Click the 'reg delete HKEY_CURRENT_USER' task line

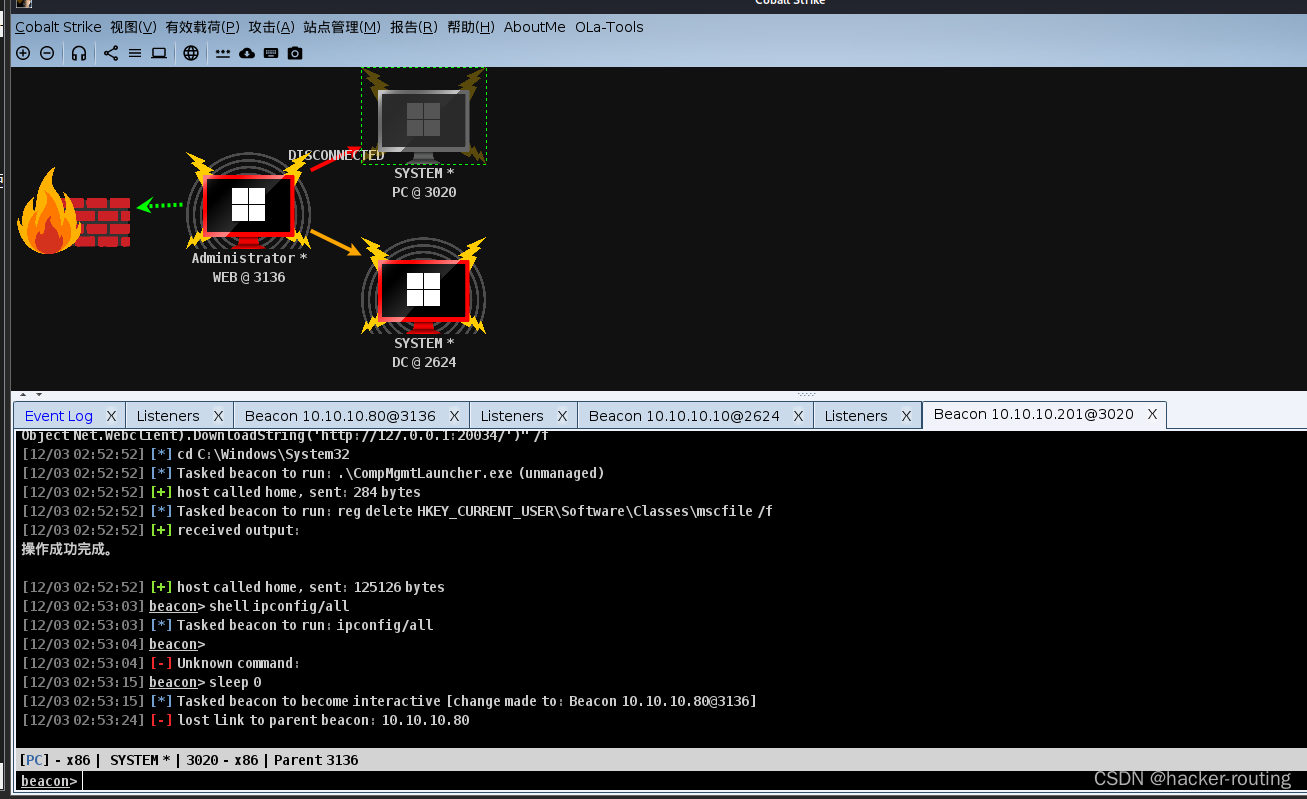click(397, 511)
